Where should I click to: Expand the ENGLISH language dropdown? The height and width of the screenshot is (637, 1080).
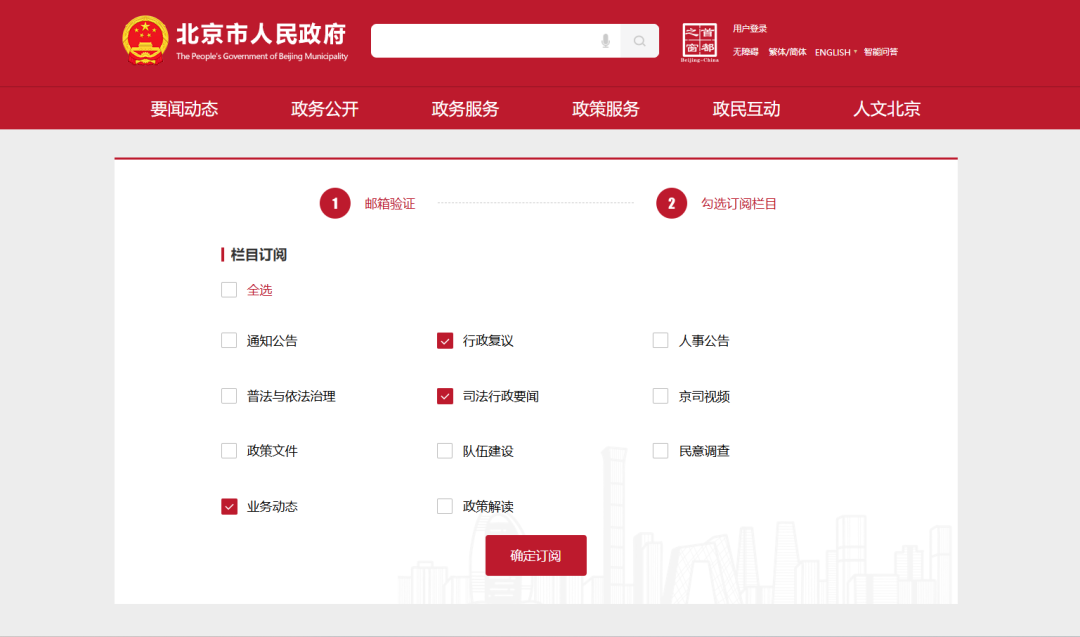tap(835, 52)
